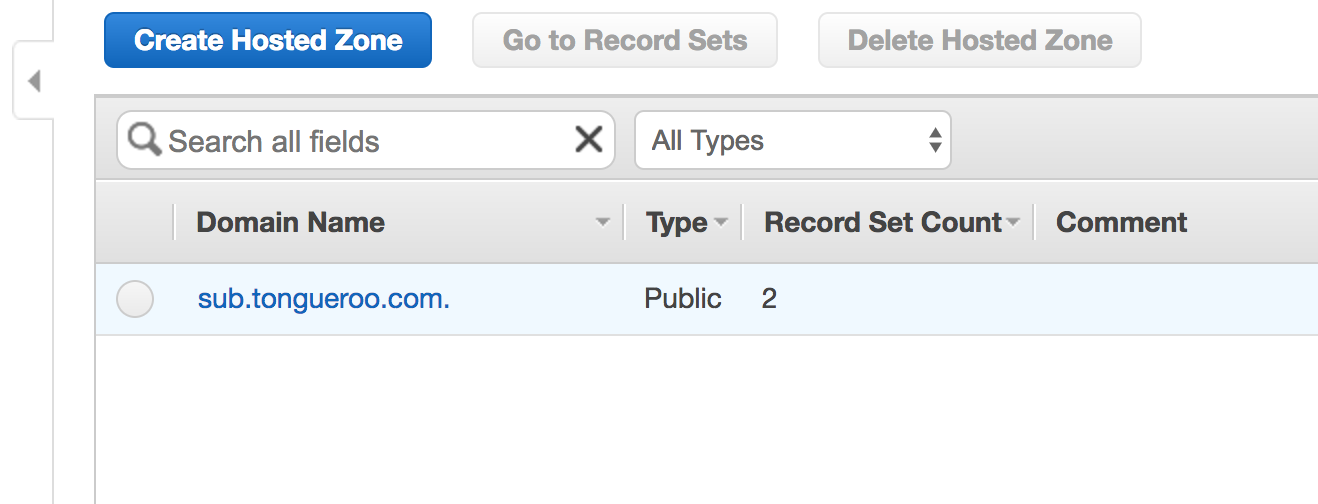
Task: Click the Domain Name sort arrow
Action: point(602,222)
